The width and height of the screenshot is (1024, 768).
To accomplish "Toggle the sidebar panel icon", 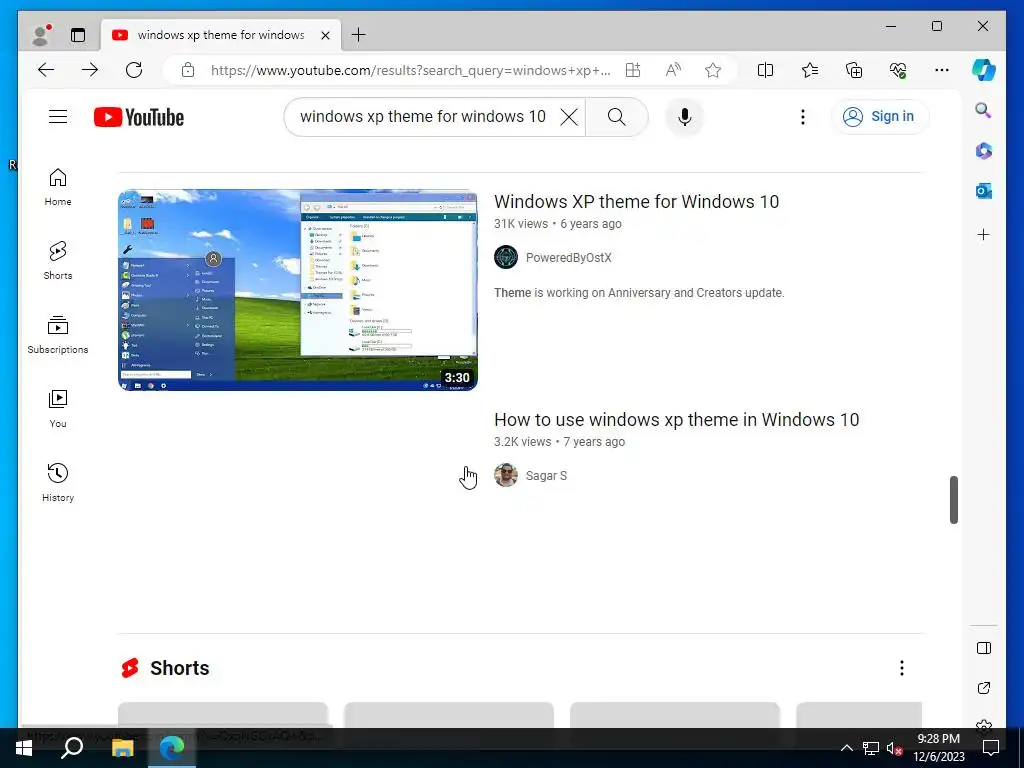I will pyautogui.click(x=984, y=648).
